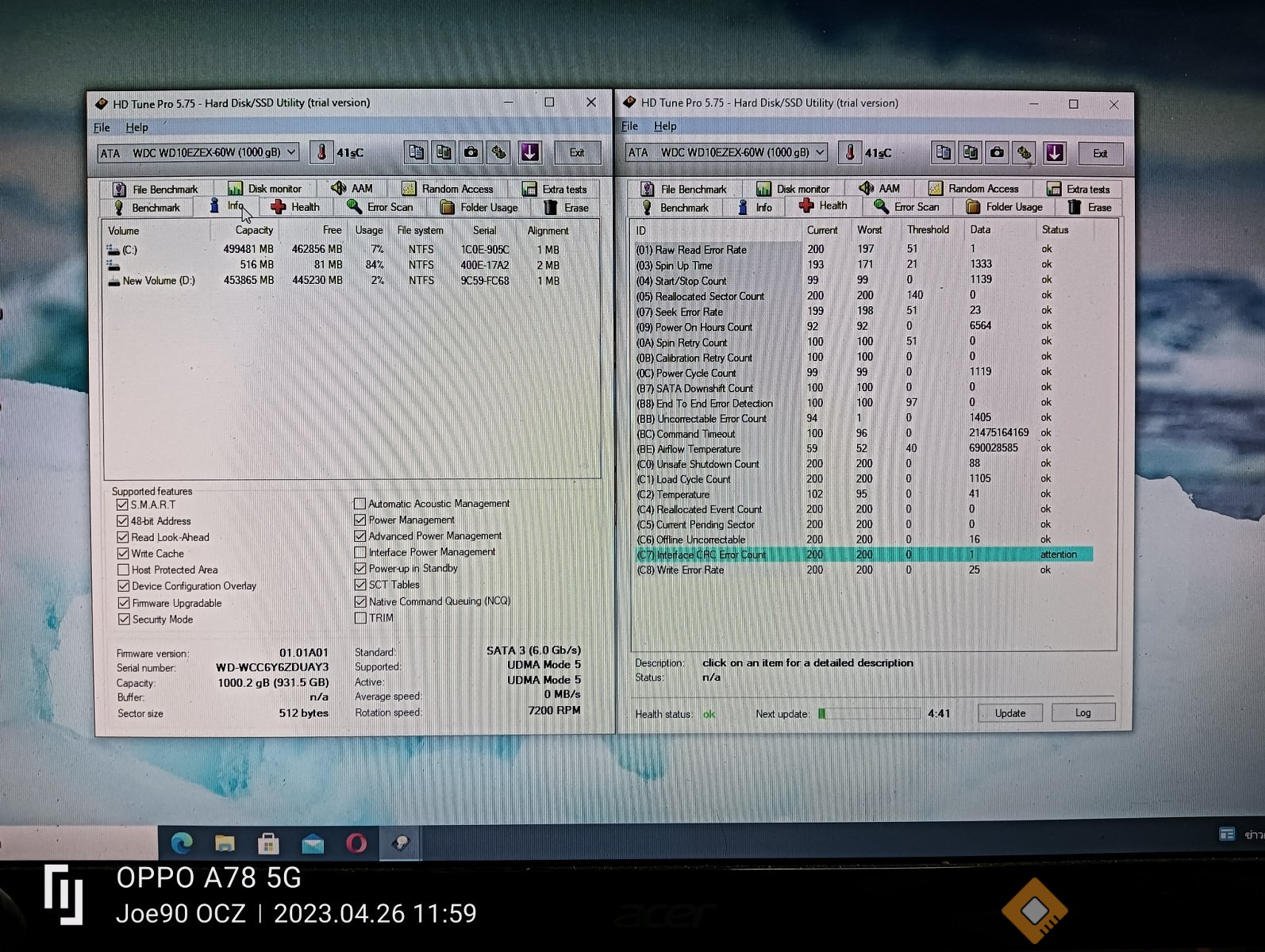
Task: Switch to Disk monitor tab in right window
Action: (793, 189)
